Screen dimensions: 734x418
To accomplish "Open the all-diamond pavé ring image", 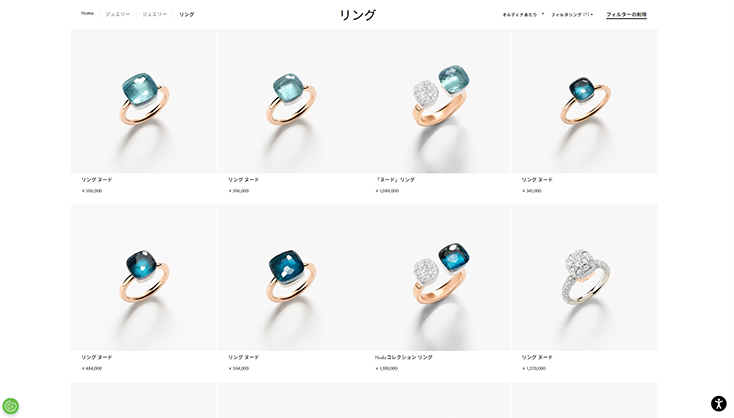I will tap(584, 278).
